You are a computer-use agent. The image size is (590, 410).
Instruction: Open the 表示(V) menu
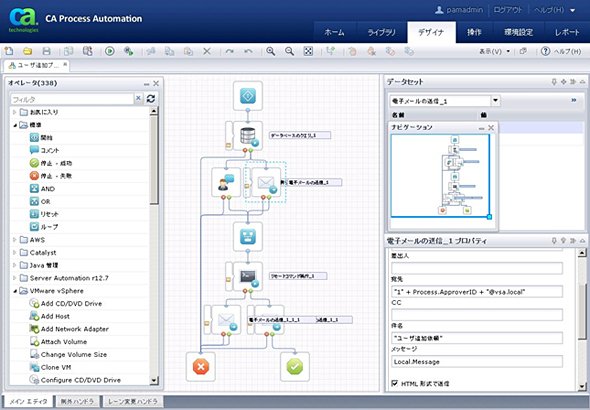[494, 51]
